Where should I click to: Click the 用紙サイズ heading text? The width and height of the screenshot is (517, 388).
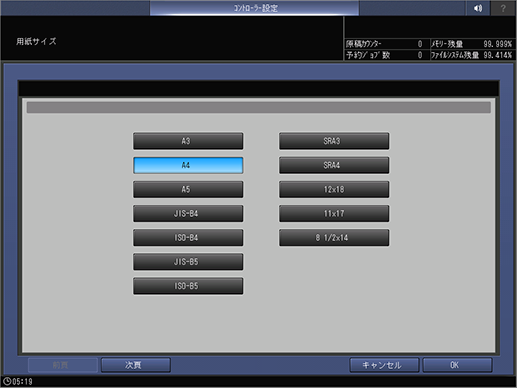coord(36,41)
